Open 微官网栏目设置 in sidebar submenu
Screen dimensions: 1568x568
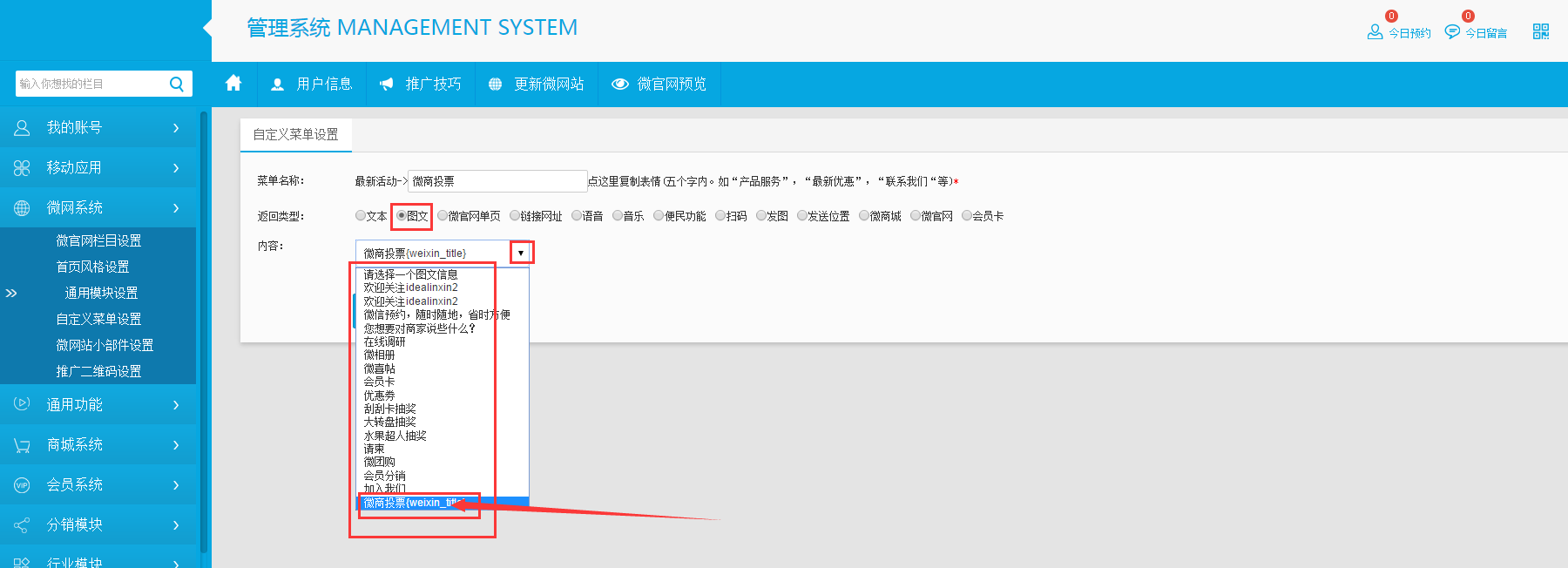[98, 240]
